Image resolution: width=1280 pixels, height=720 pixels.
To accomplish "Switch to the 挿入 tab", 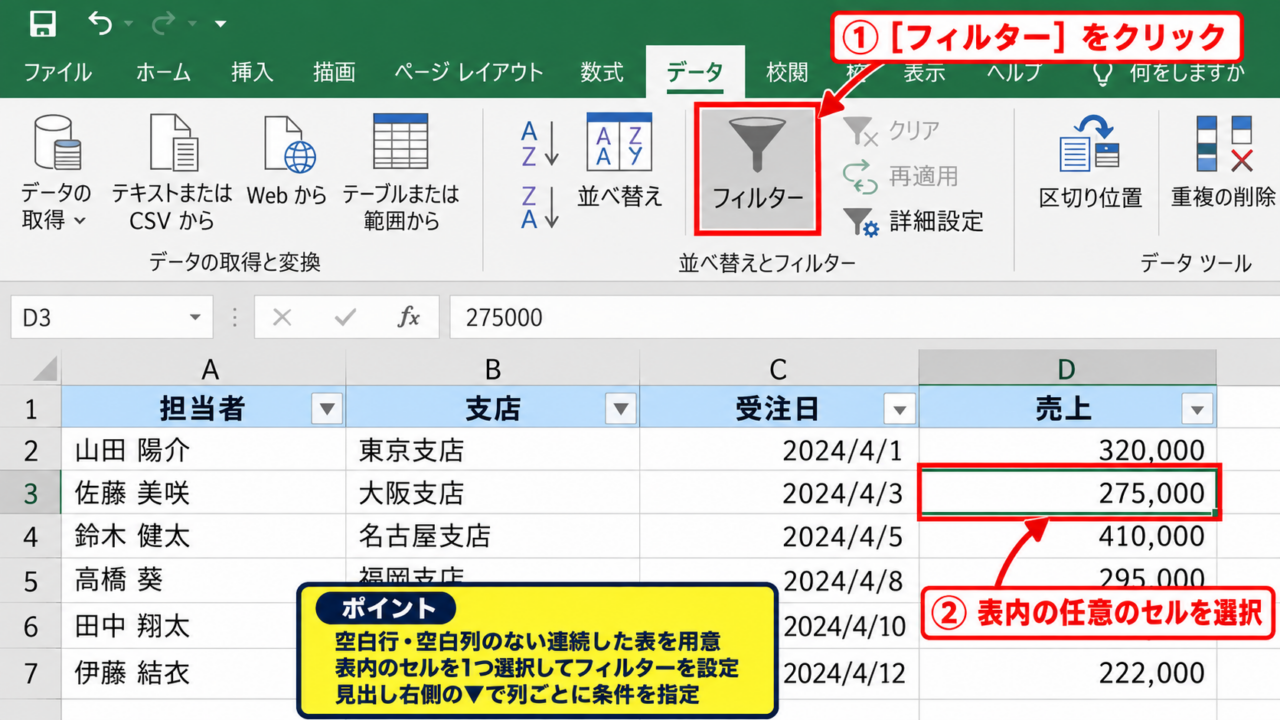I will coord(252,72).
